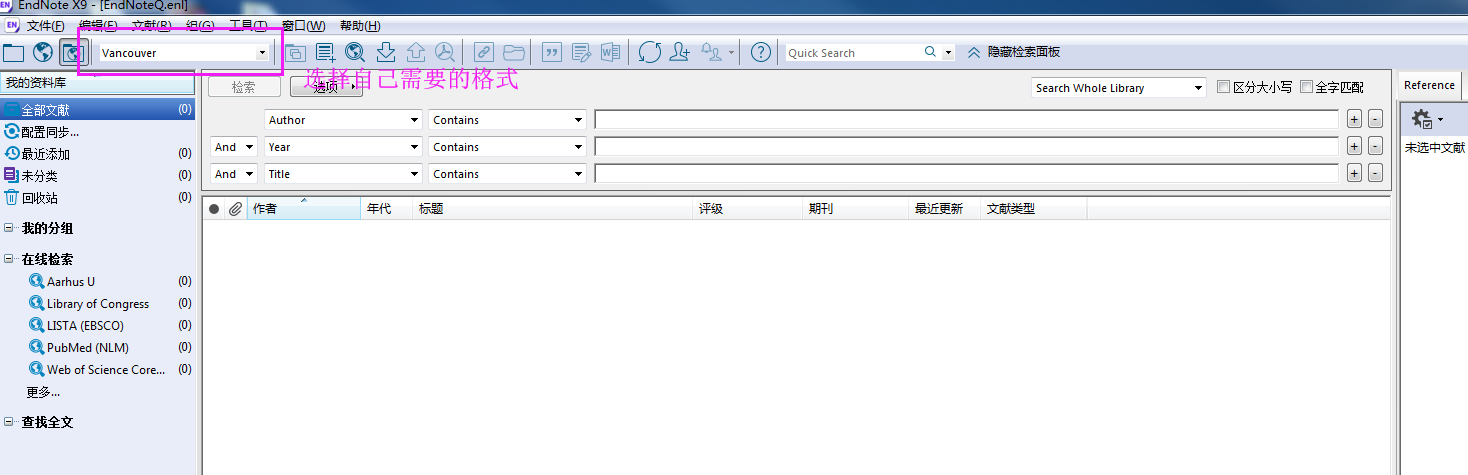Enable 全字匹配 match words checkbox

(1306, 88)
